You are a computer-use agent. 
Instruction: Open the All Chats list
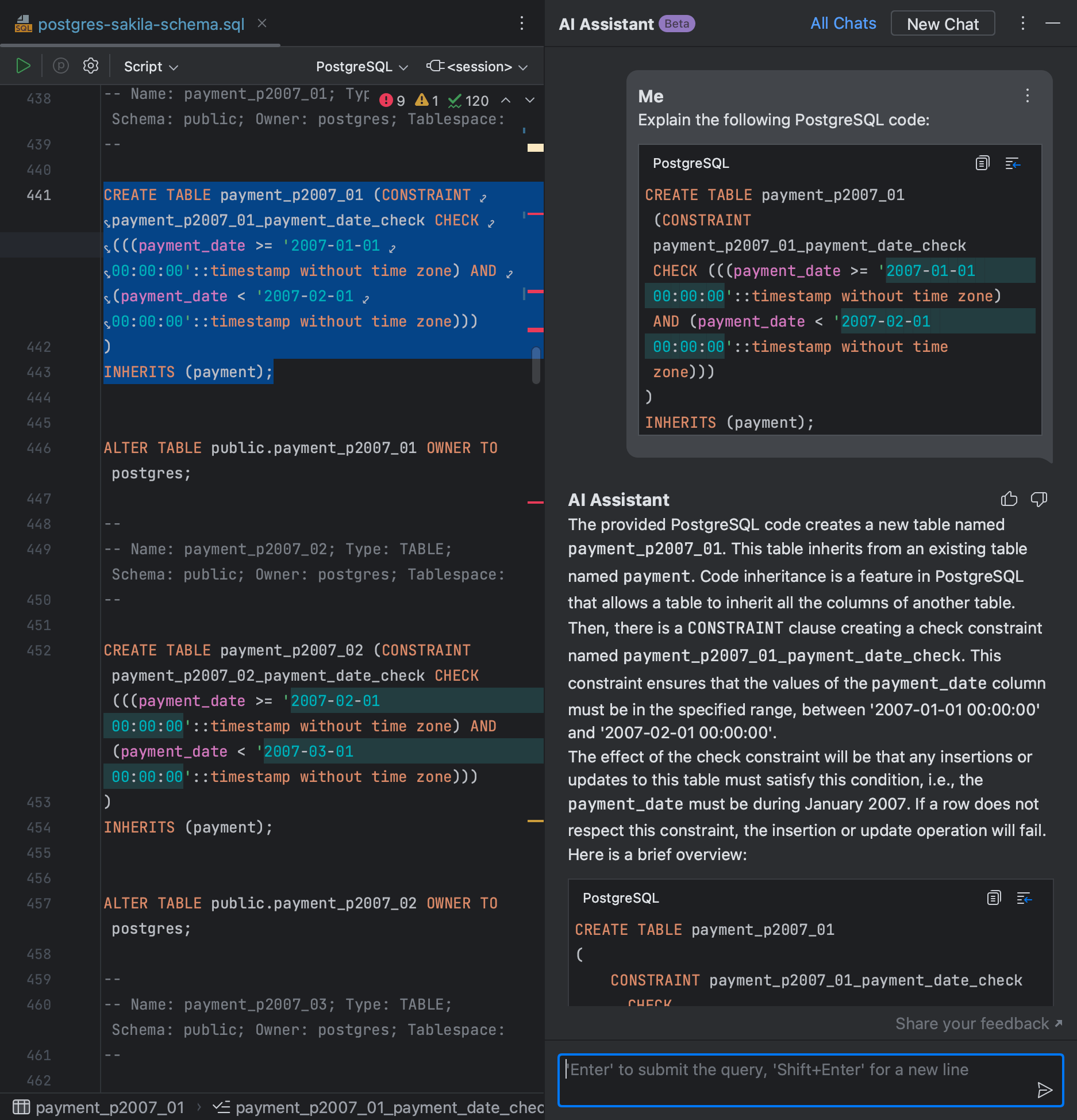click(843, 24)
